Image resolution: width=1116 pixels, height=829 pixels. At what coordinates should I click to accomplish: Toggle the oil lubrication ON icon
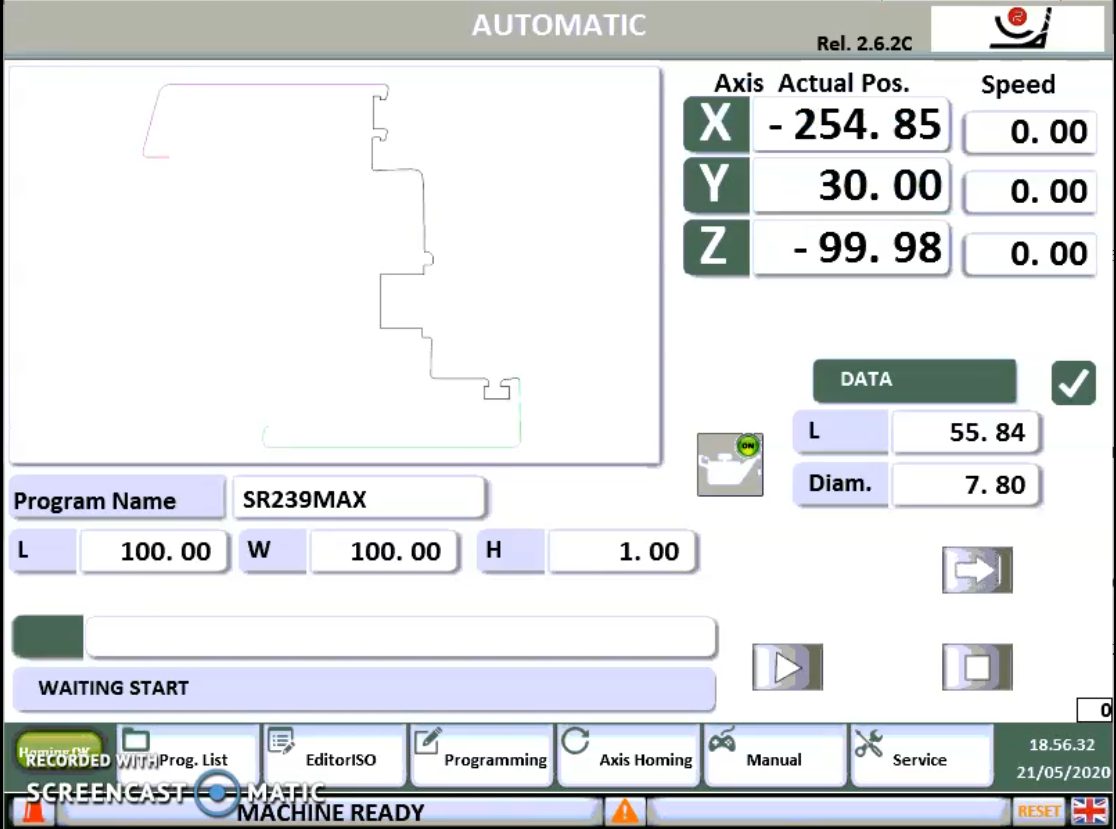click(x=730, y=465)
